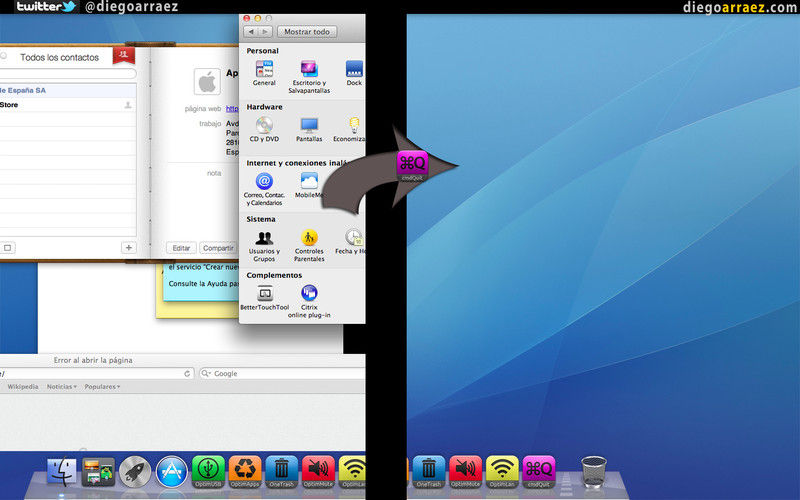Click the Apple logo contact picture
Screen dimensions: 800x500
tap(207, 82)
